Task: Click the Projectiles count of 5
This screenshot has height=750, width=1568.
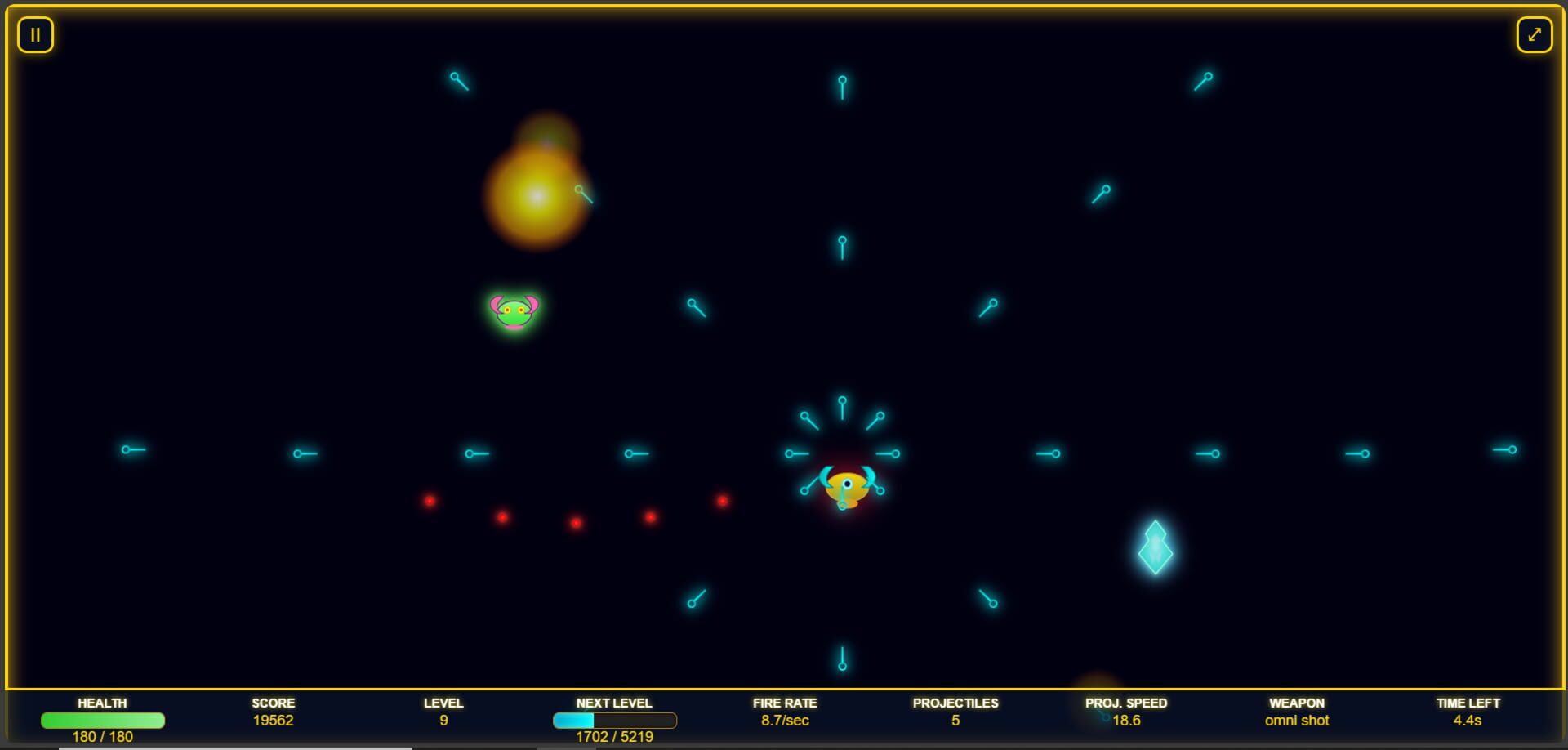Action: pos(955,721)
